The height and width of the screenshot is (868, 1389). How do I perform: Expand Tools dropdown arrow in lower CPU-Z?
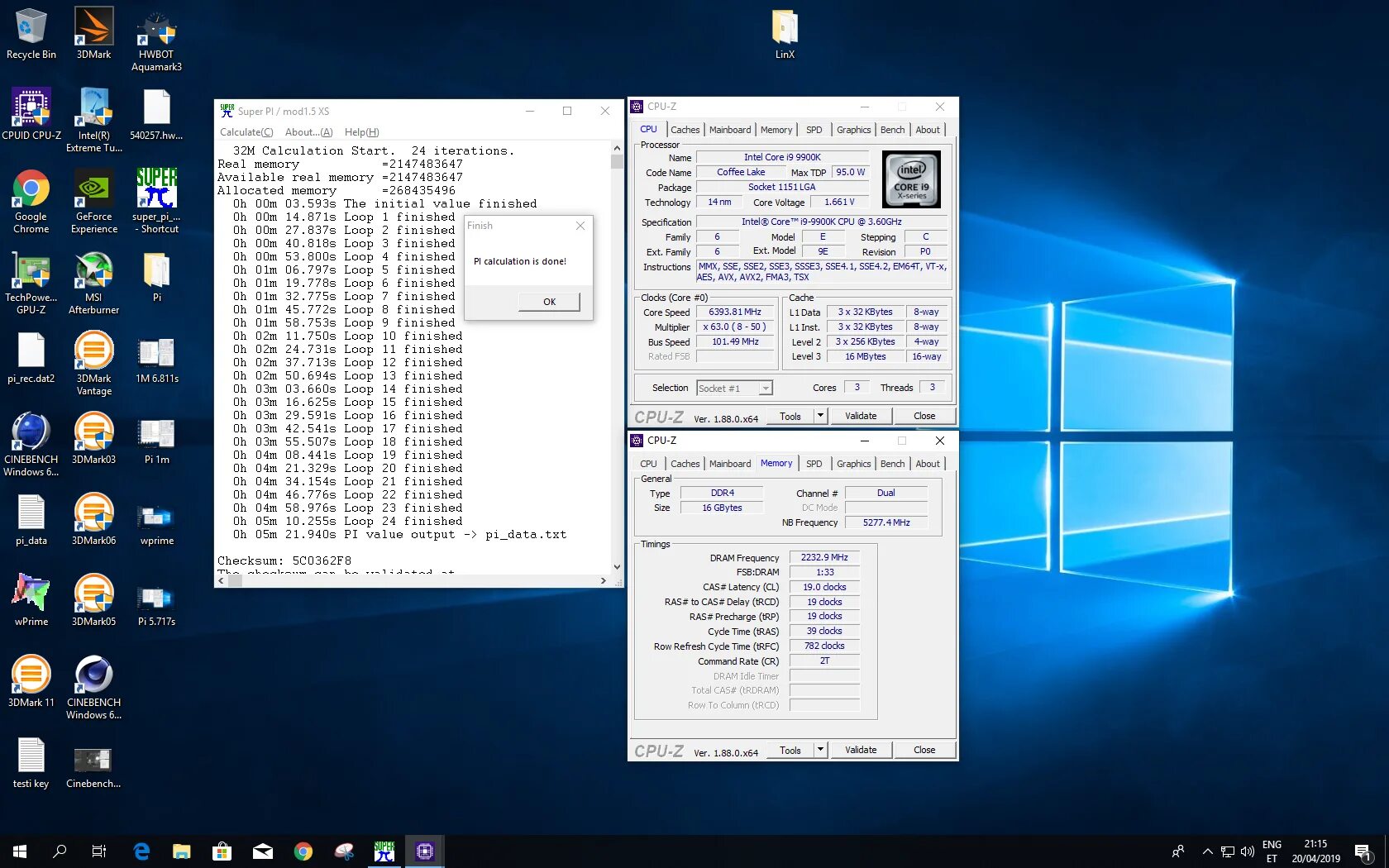(x=821, y=750)
